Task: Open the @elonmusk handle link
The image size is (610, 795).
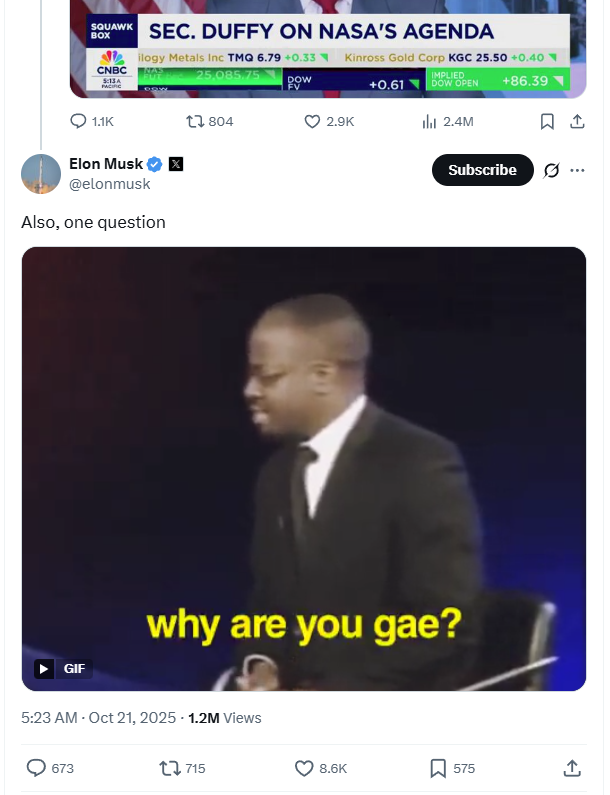Action: click(x=110, y=184)
